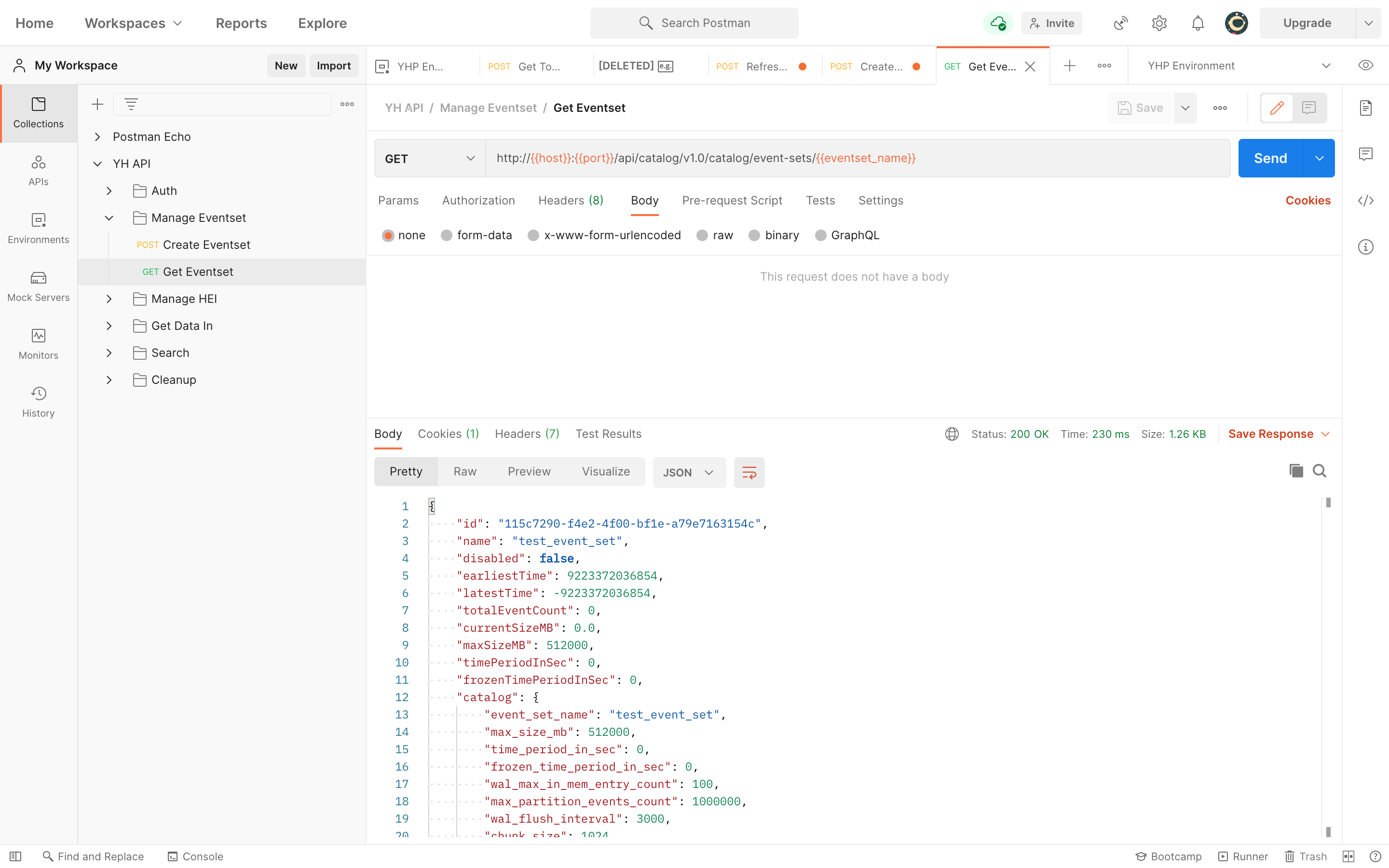Viewport: 1389px width, 868px height.
Task: Switch to the Pre-request Script tab
Action: point(732,200)
